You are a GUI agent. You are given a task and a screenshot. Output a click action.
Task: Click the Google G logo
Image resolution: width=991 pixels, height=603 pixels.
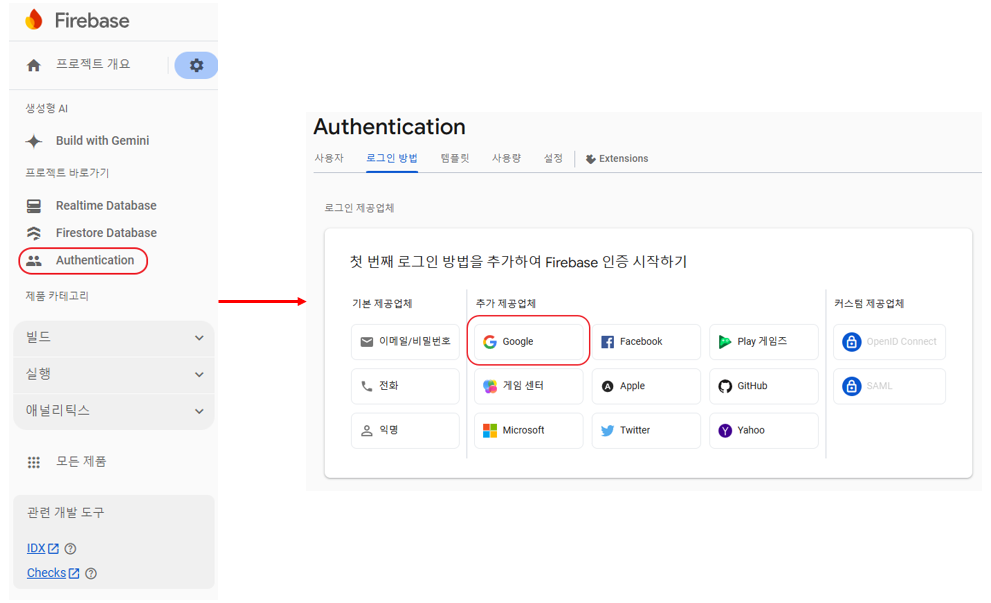click(490, 342)
